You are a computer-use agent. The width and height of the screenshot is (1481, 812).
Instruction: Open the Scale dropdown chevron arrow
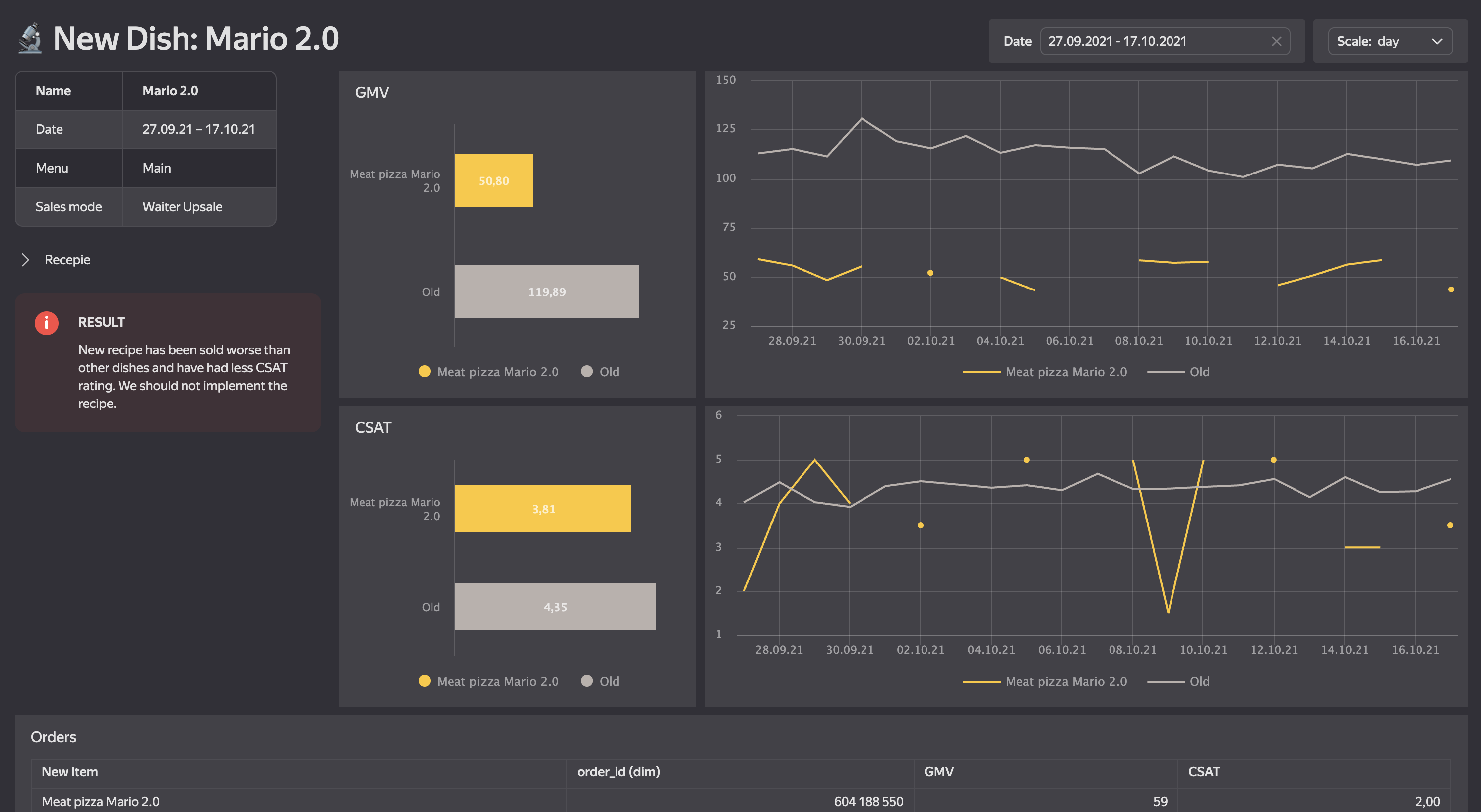(x=1437, y=41)
